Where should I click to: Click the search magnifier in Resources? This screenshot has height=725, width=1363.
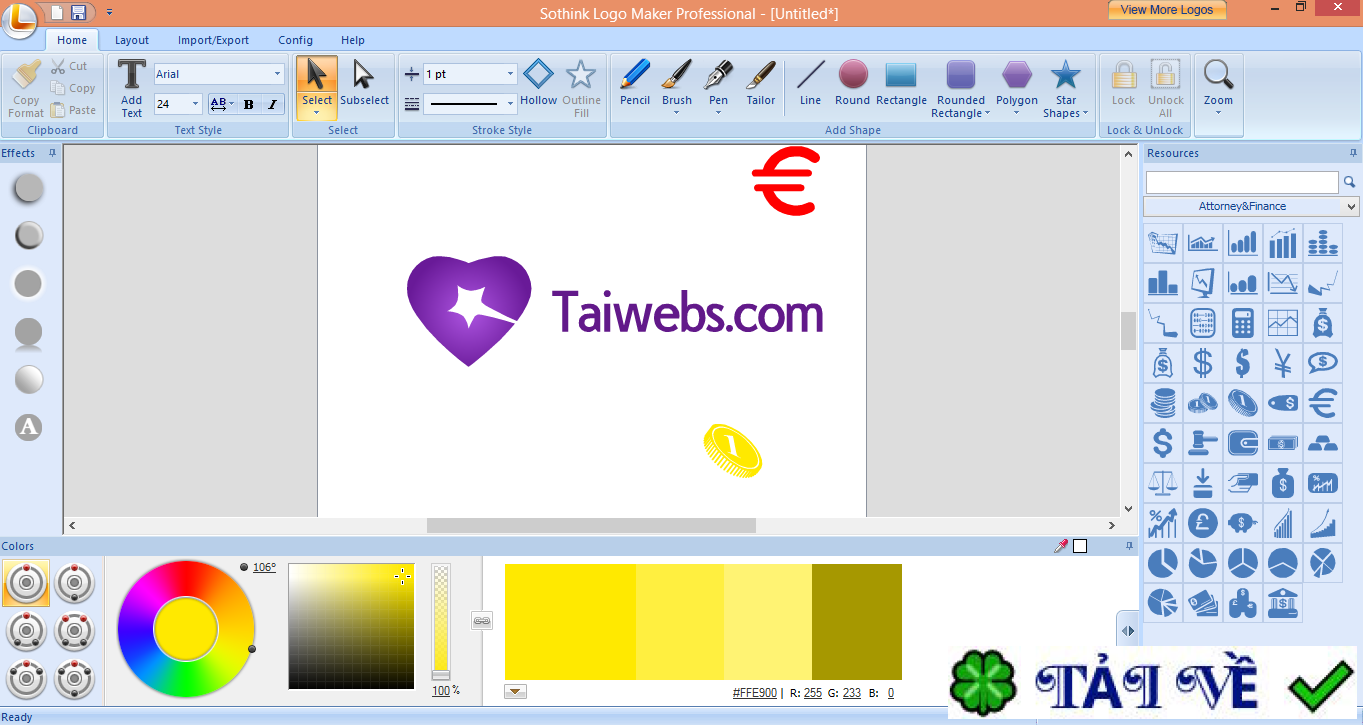coord(1349,182)
